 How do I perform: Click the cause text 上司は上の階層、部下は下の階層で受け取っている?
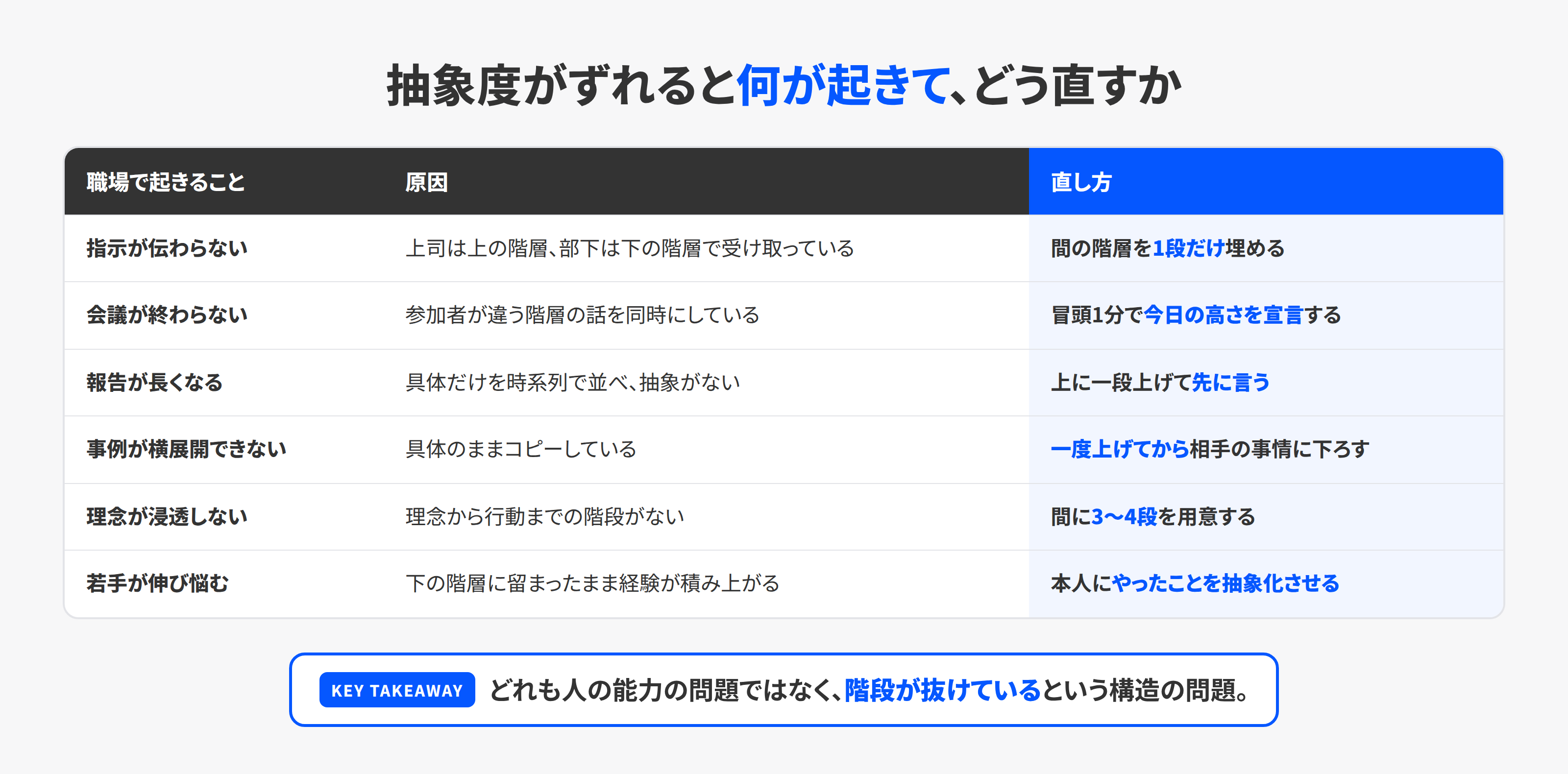[630, 248]
